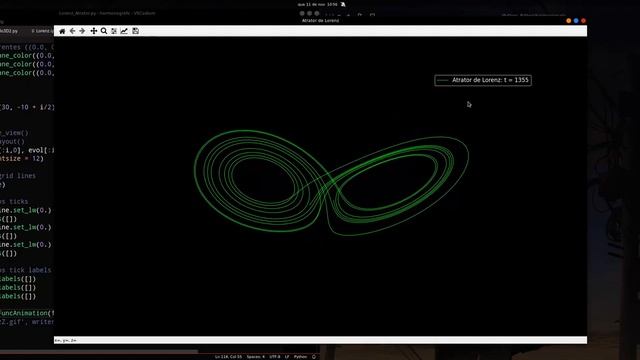Open Edit axis and curve parameters
Screen dimensions: 640x360
[x=124, y=31]
